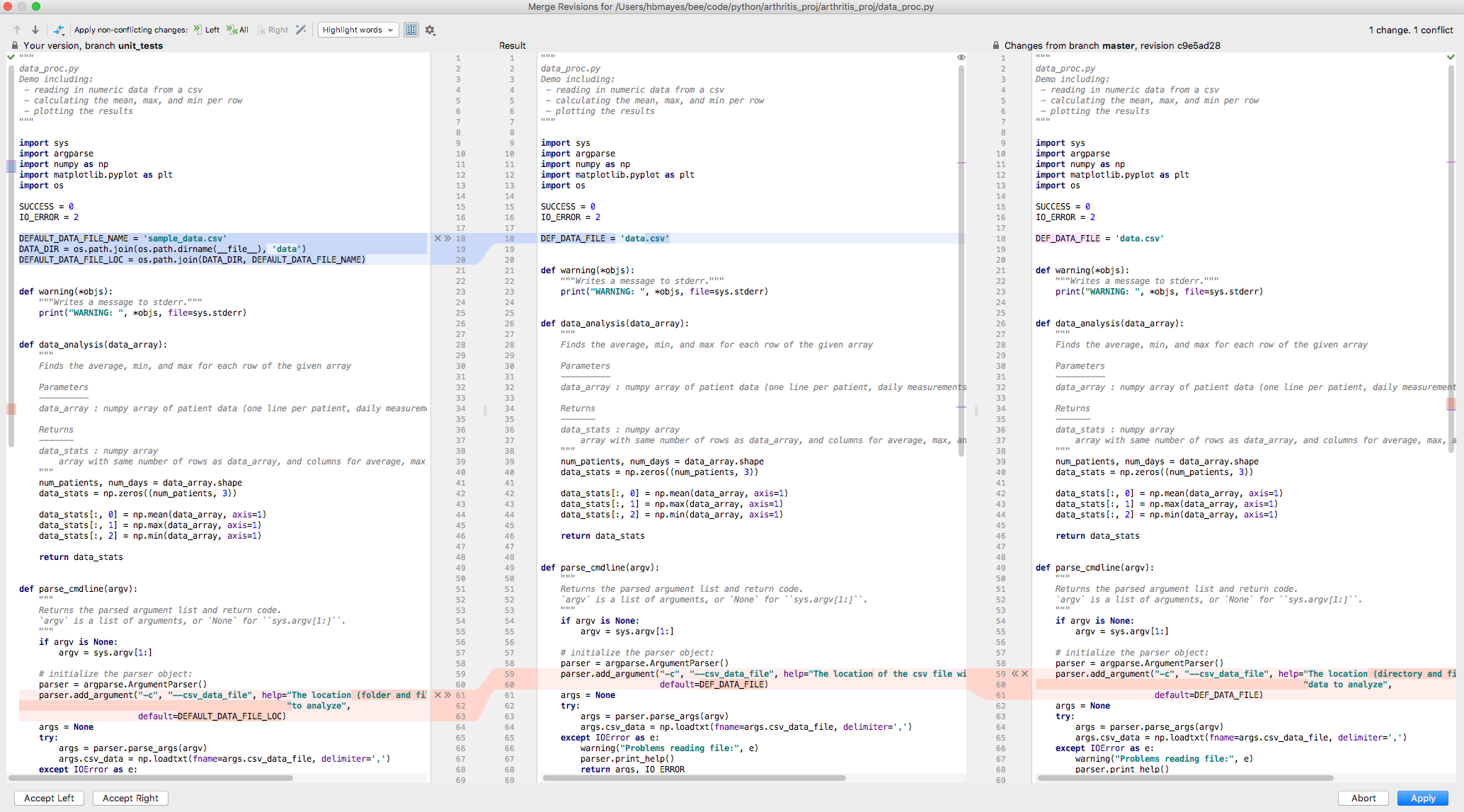Click red conflict marker on right stripe
Viewport: 1464px width, 812px height.
point(1451,404)
